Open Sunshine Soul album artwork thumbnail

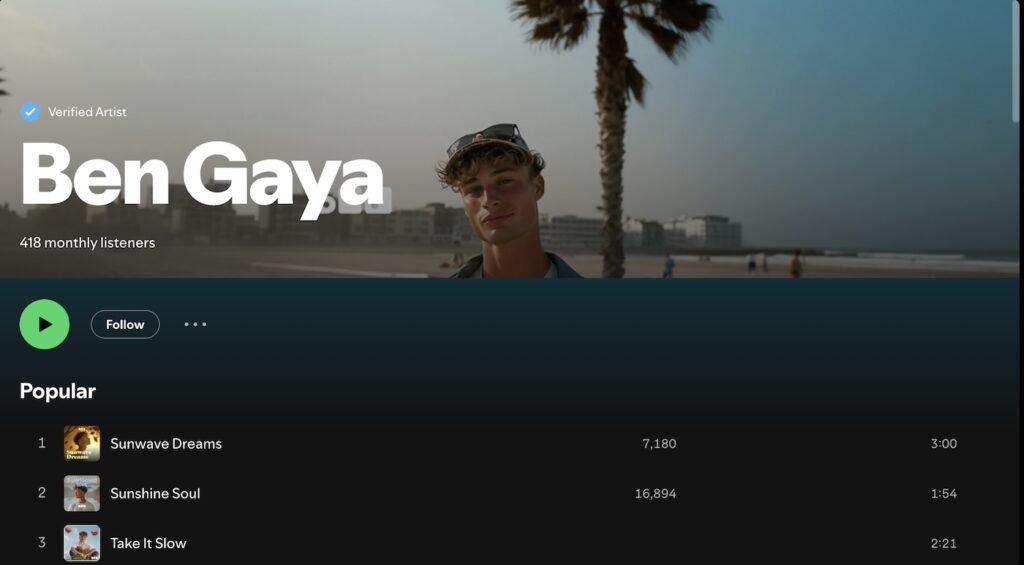pyautogui.click(x=82, y=493)
